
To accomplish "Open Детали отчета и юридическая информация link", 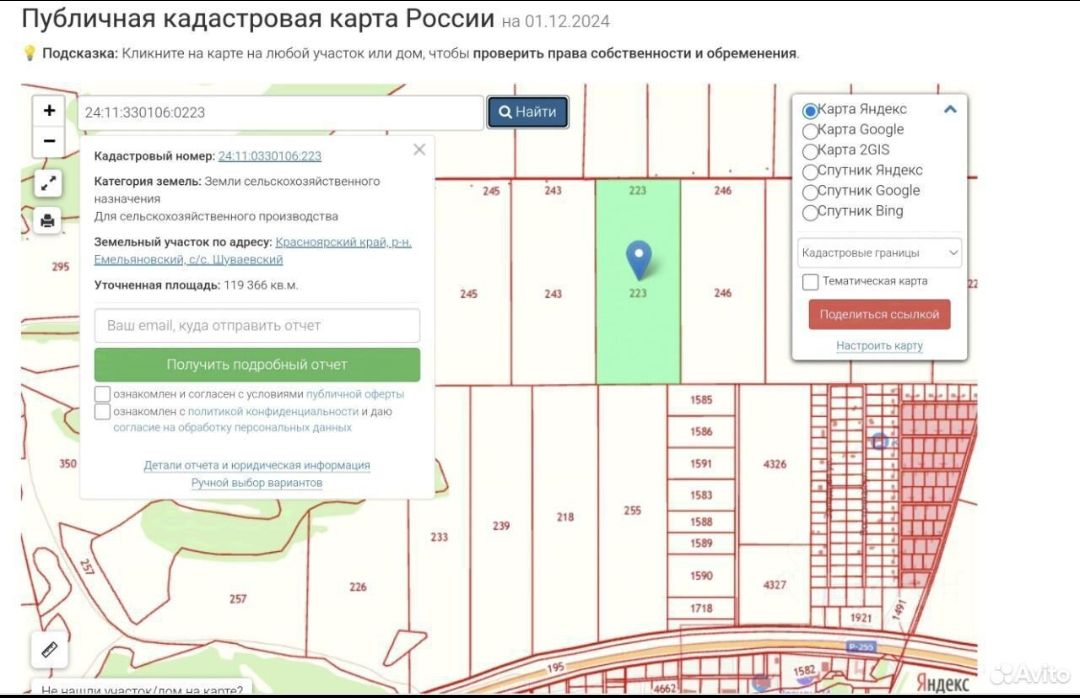I will (257, 465).
